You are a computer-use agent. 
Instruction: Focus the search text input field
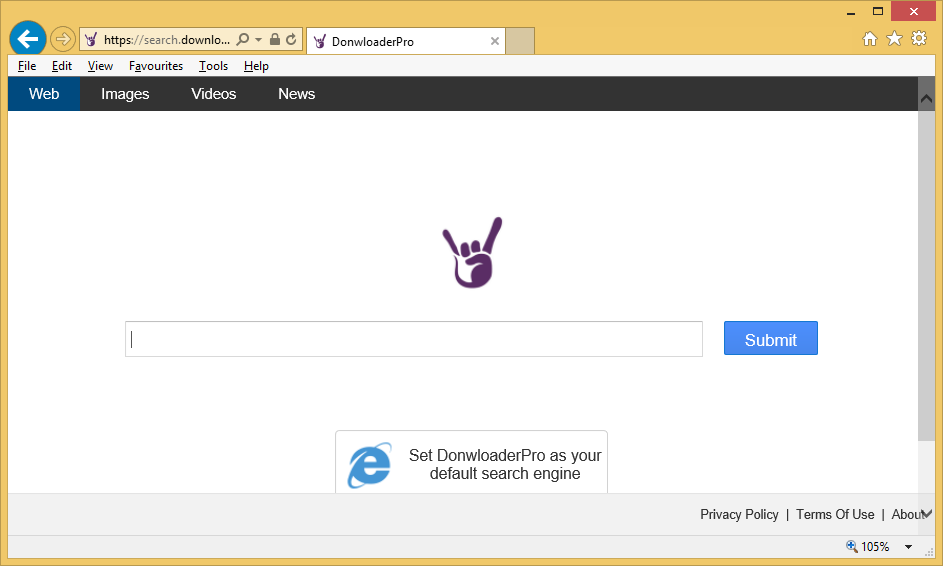(x=414, y=339)
